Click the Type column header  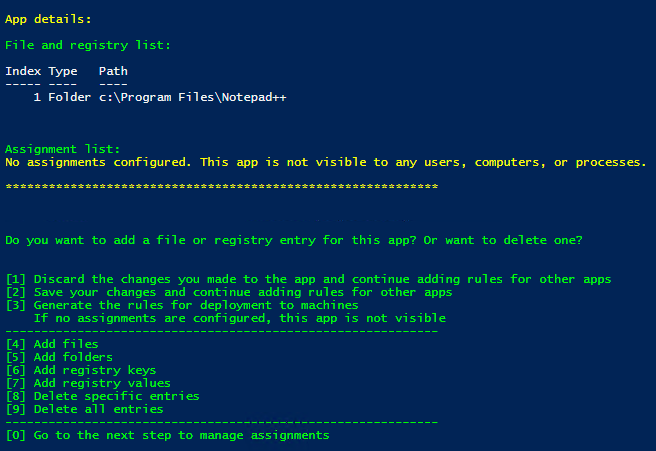click(x=63, y=71)
